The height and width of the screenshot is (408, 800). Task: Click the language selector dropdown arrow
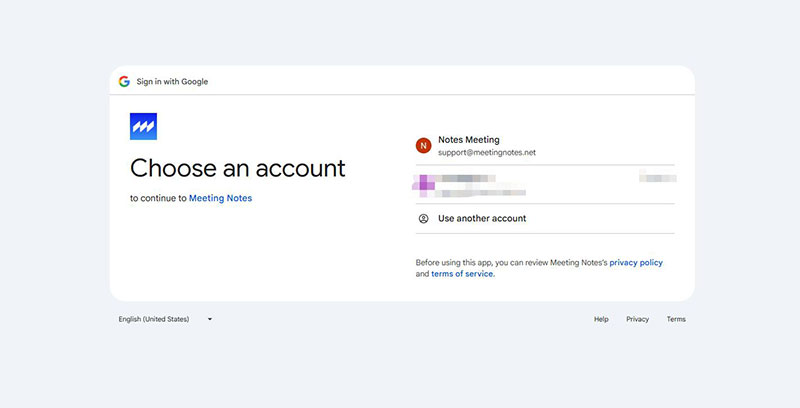[210, 319]
